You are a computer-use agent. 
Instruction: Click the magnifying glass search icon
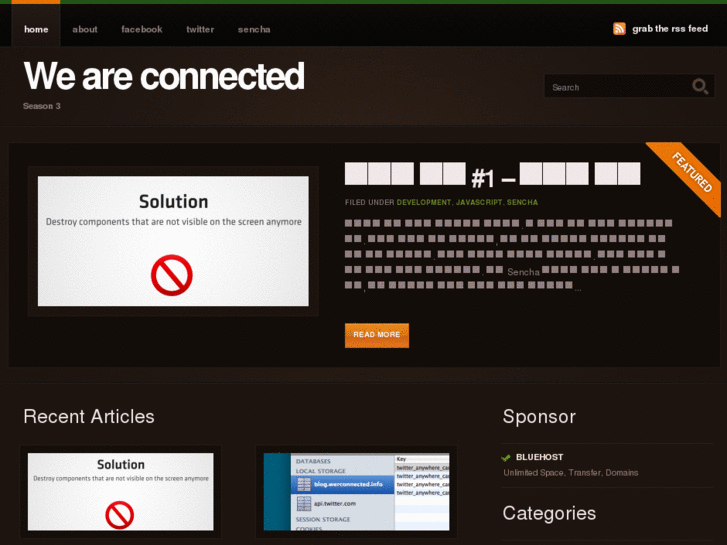[x=700, y=86]
